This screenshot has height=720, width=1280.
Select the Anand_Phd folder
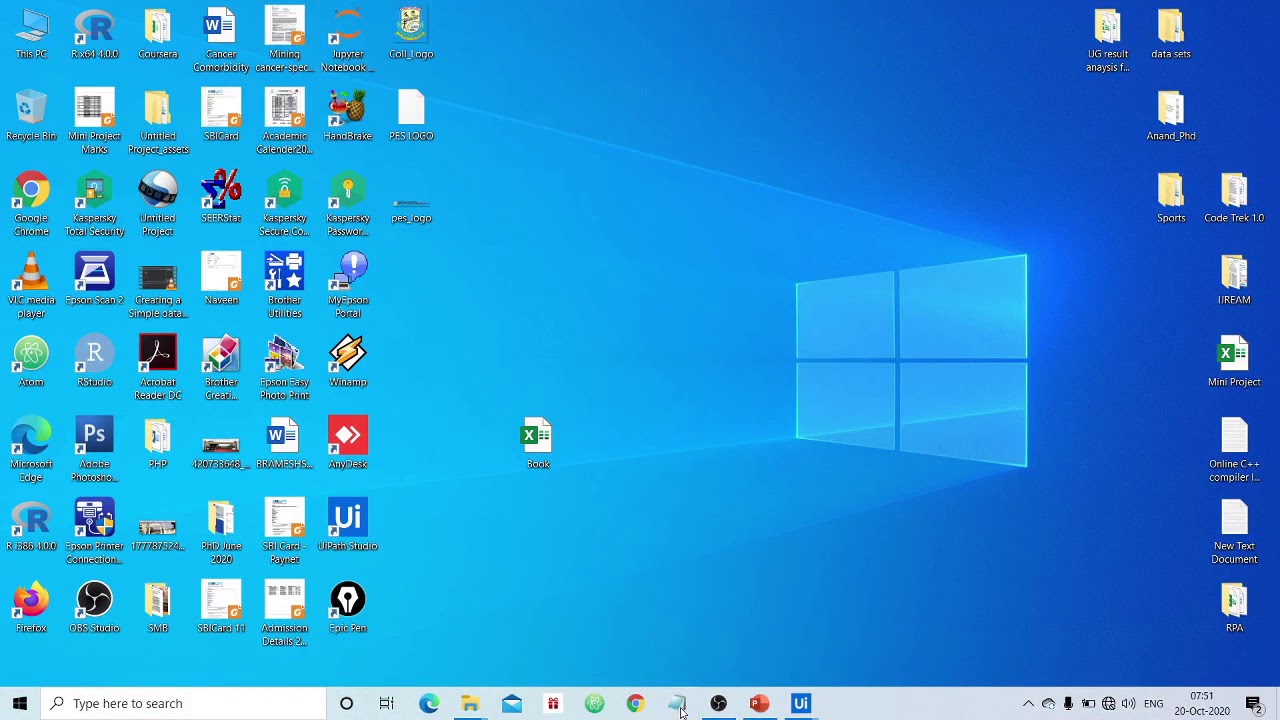[x=1171, y=117]
